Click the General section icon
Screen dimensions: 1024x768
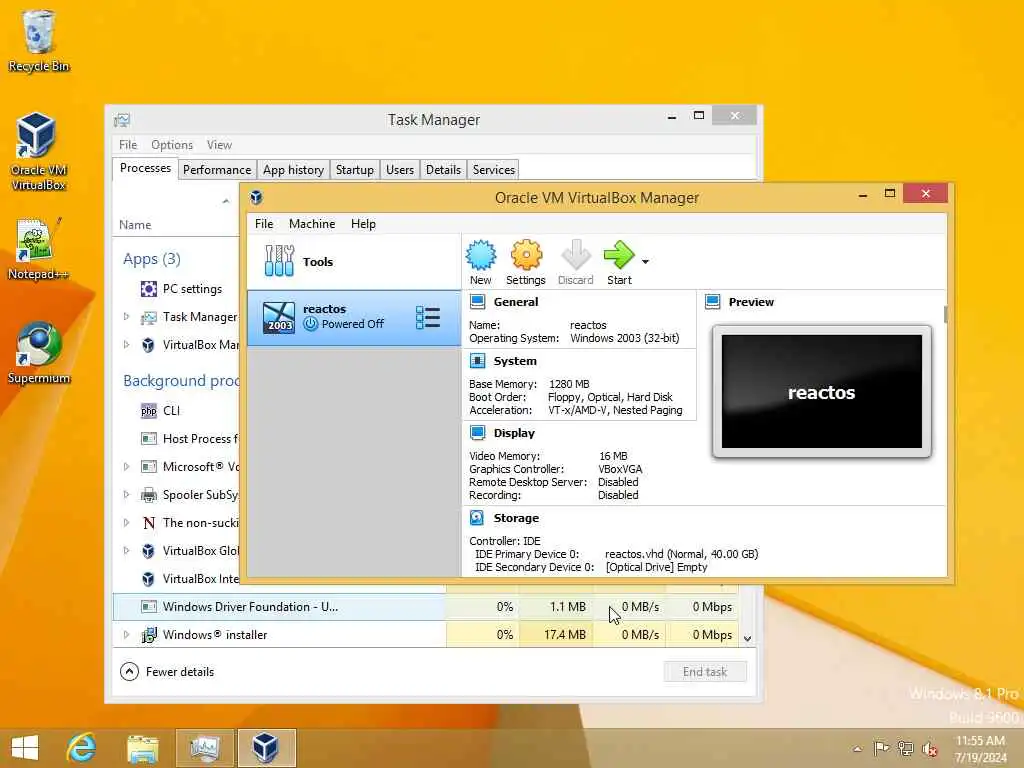tap(477, 302)
